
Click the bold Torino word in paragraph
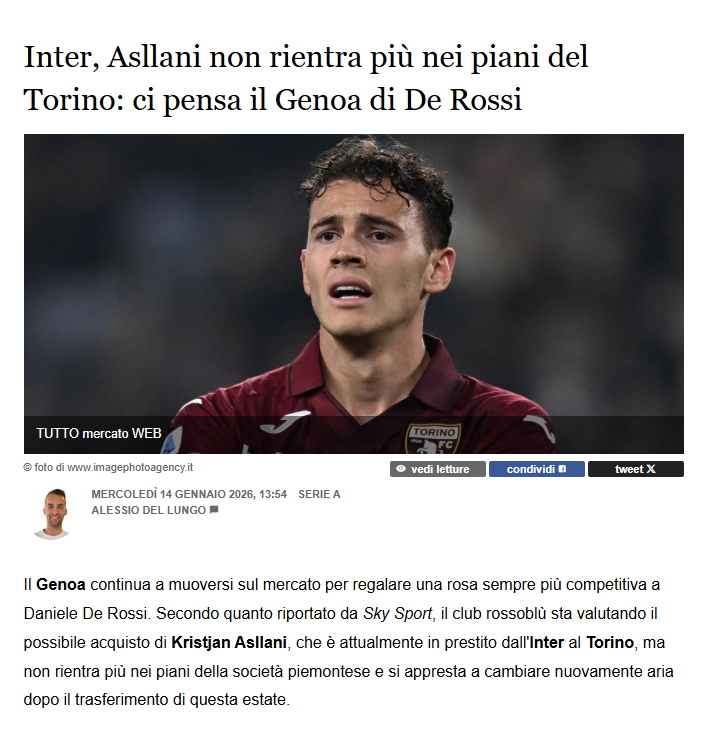click(610, 642)
